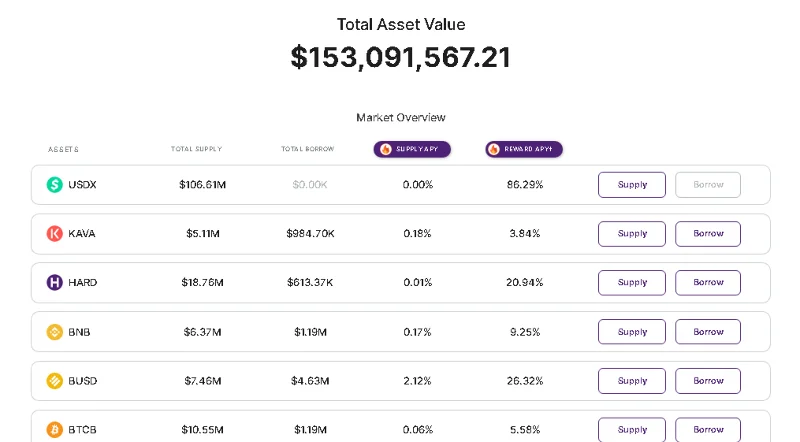Click the Assets column header

coord(63,150)
